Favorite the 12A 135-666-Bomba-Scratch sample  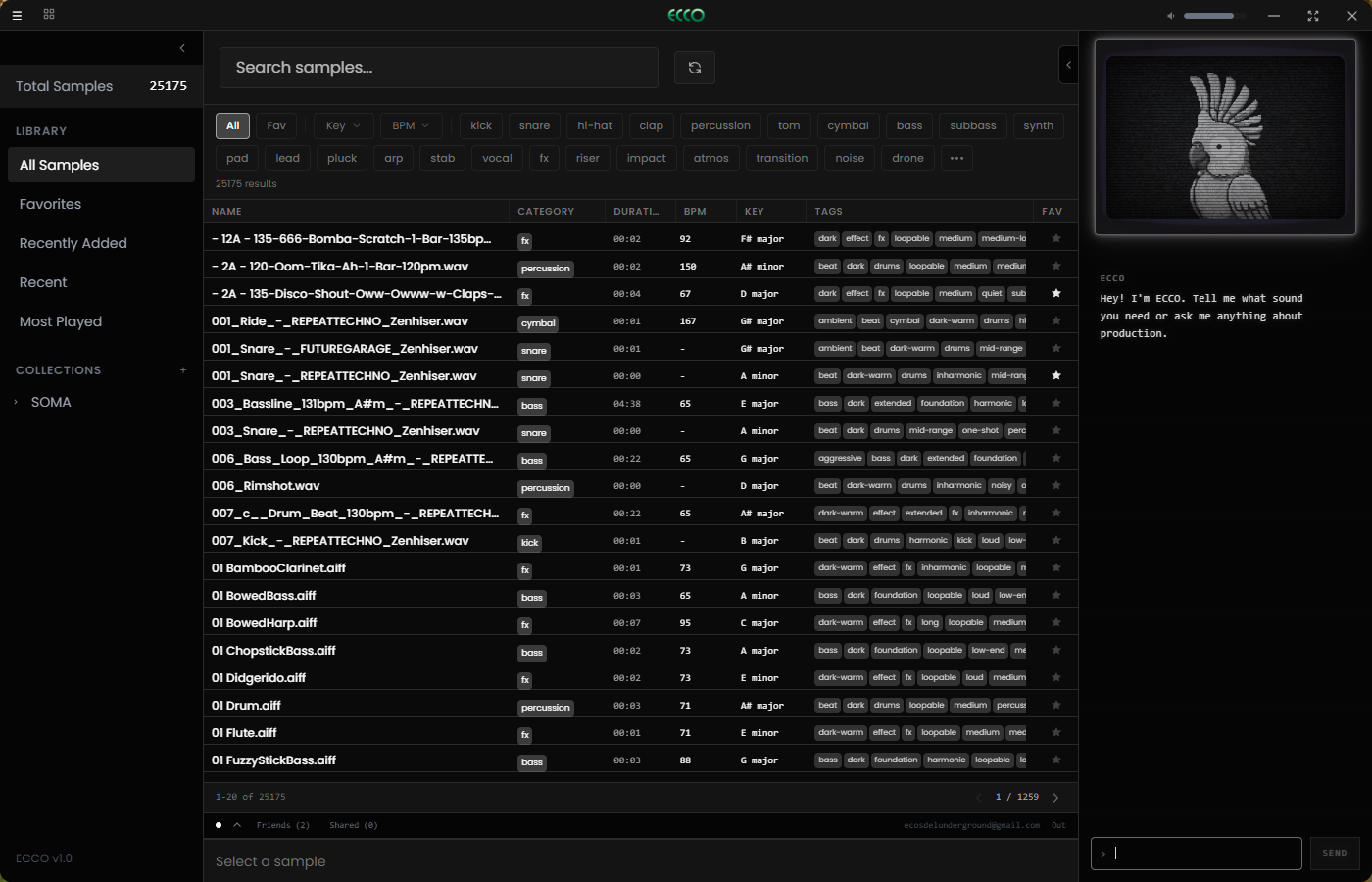click(x=1055, y=238)
